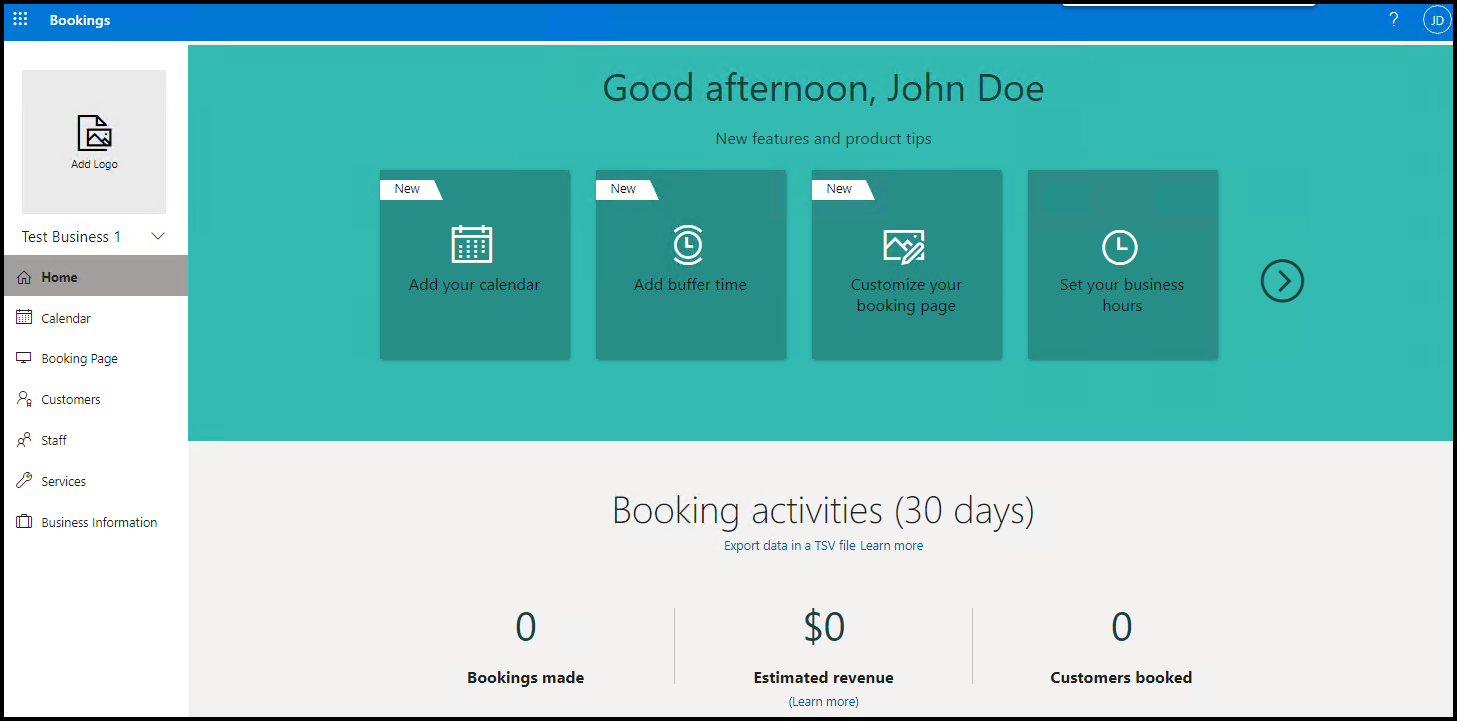This screenshot has width=1457, height=721.
Task: Click the New badge on Add your calendar
Action: pyautogui.click(x=410, y=189)
